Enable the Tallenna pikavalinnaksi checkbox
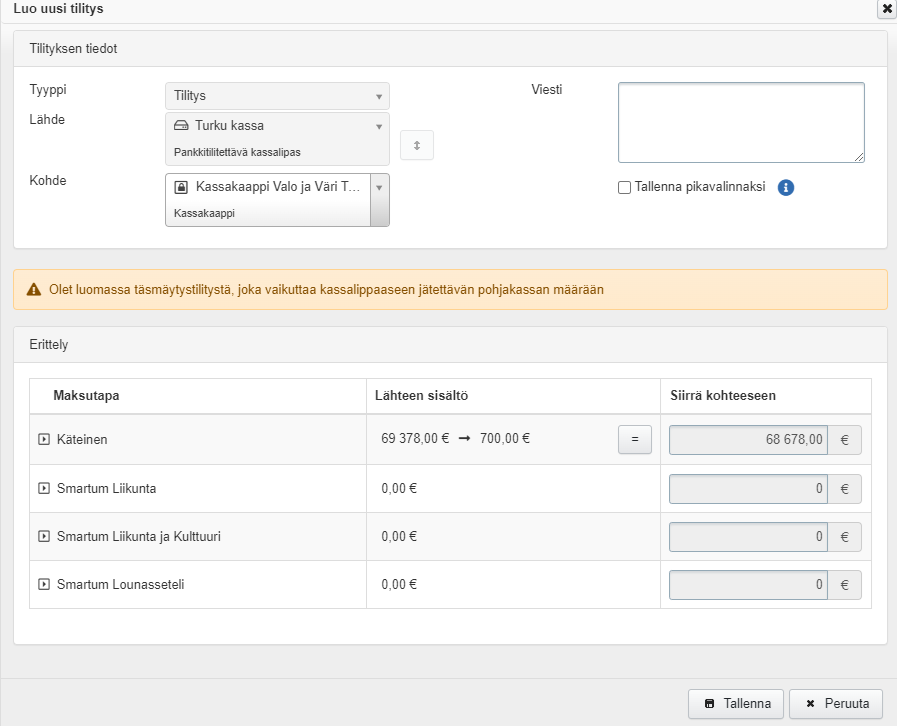The width and height of the screenshot is (897, 726). tap(624, 187)
